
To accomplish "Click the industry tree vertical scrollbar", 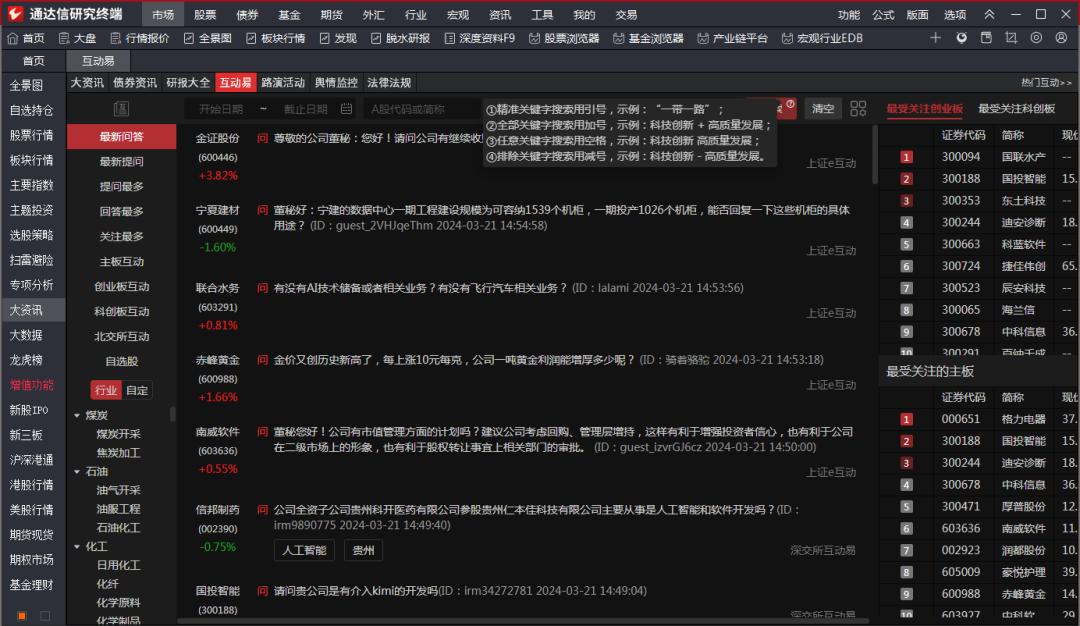I will point(172,414).
